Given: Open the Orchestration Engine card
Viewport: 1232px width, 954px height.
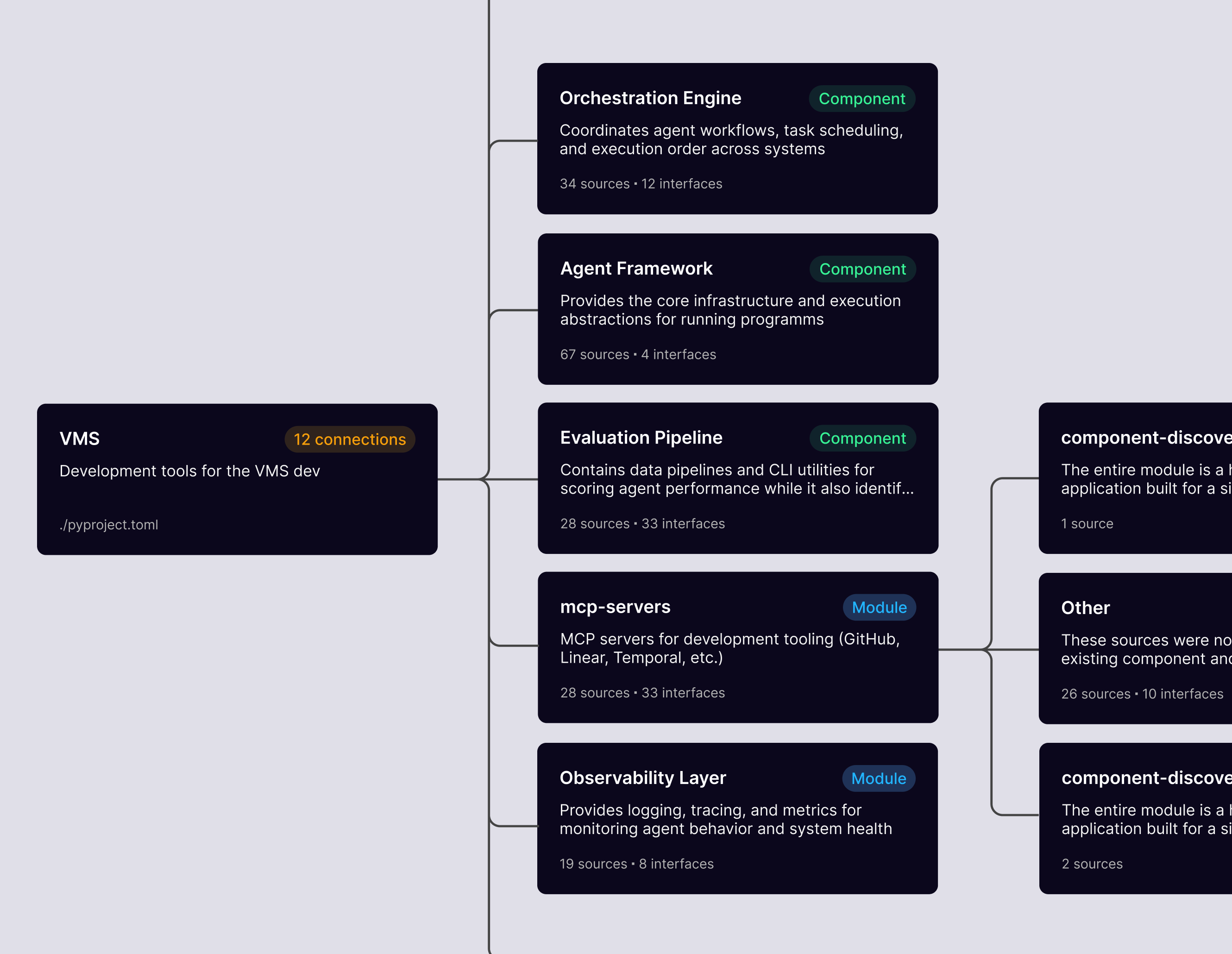Looking at the screenshot, I should (737, 139).
